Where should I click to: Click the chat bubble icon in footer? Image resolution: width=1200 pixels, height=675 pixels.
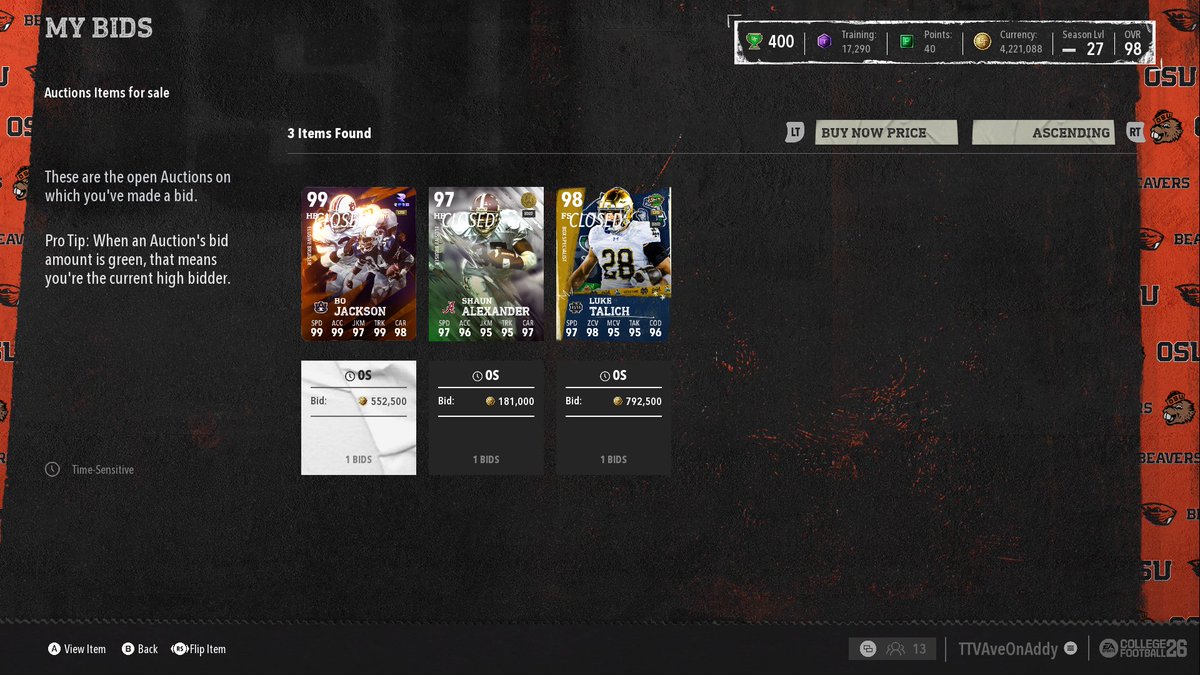pos(867,649)
